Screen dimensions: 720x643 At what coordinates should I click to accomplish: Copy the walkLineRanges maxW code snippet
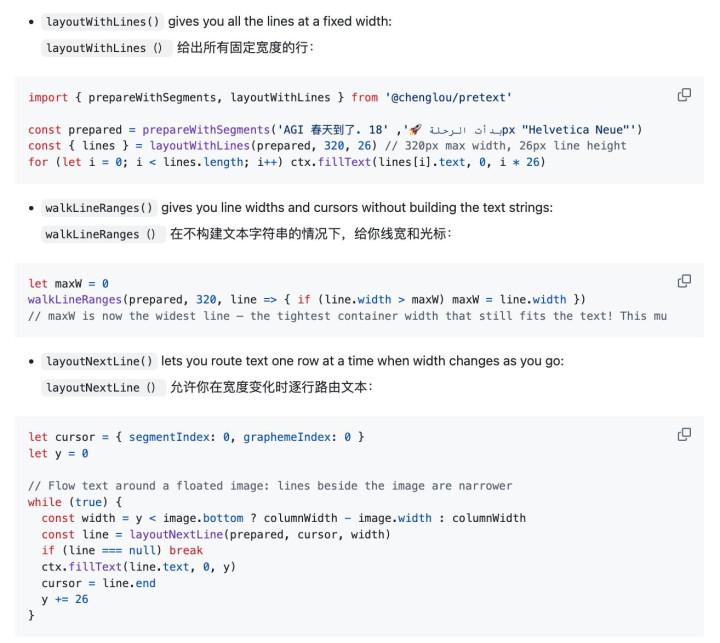point(684,282)
